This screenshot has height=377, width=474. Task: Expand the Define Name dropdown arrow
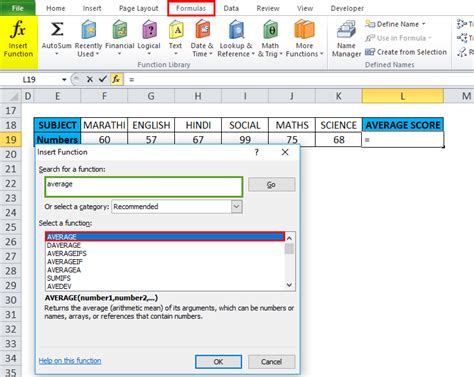pos(424,24)
